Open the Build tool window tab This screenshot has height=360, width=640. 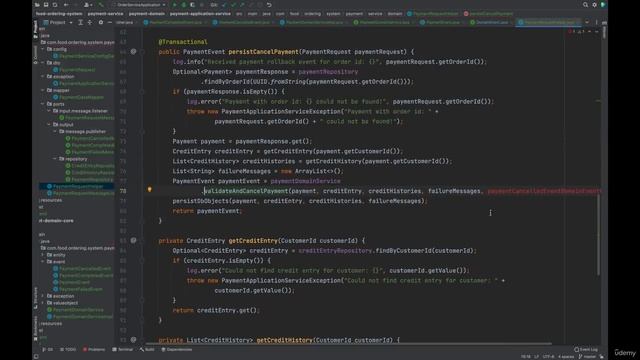tap(147, 349)
